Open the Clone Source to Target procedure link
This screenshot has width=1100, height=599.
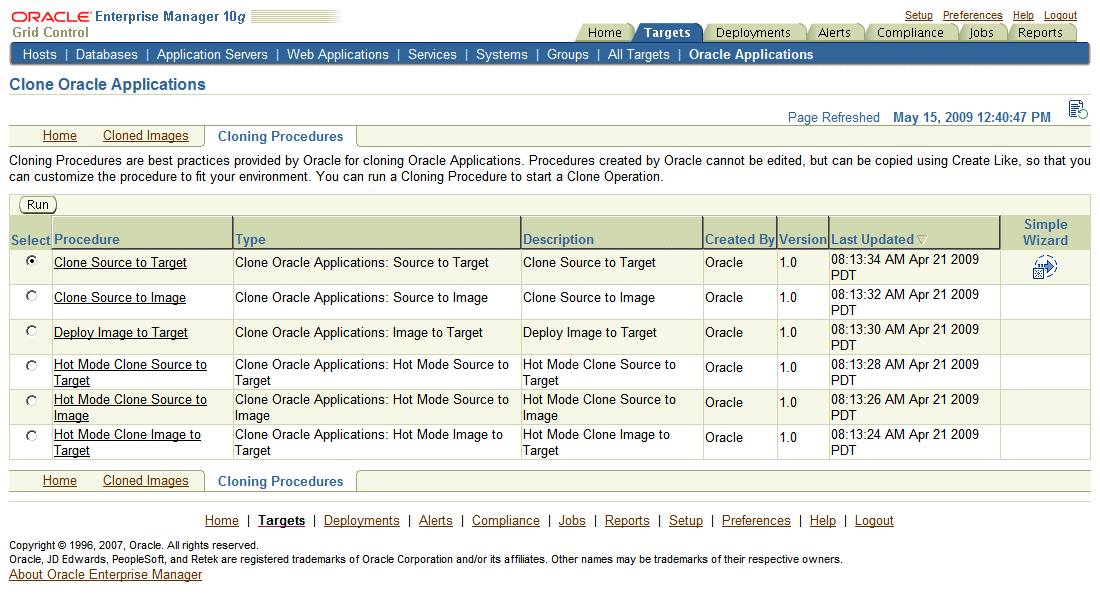pyautogui.click(x=120, y=262)
